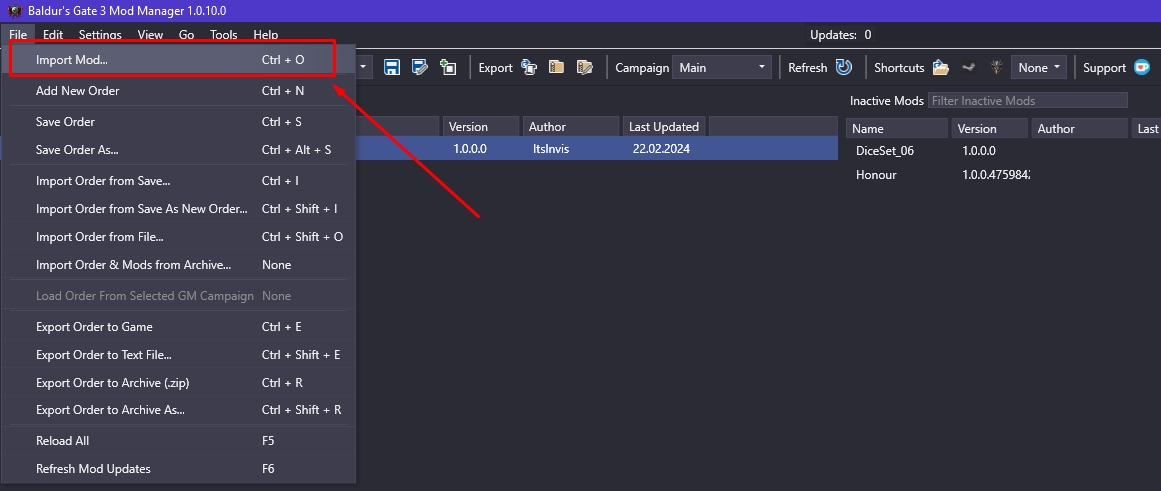
Task: Select the Honour inactive mod
Action: coord(876,175)
